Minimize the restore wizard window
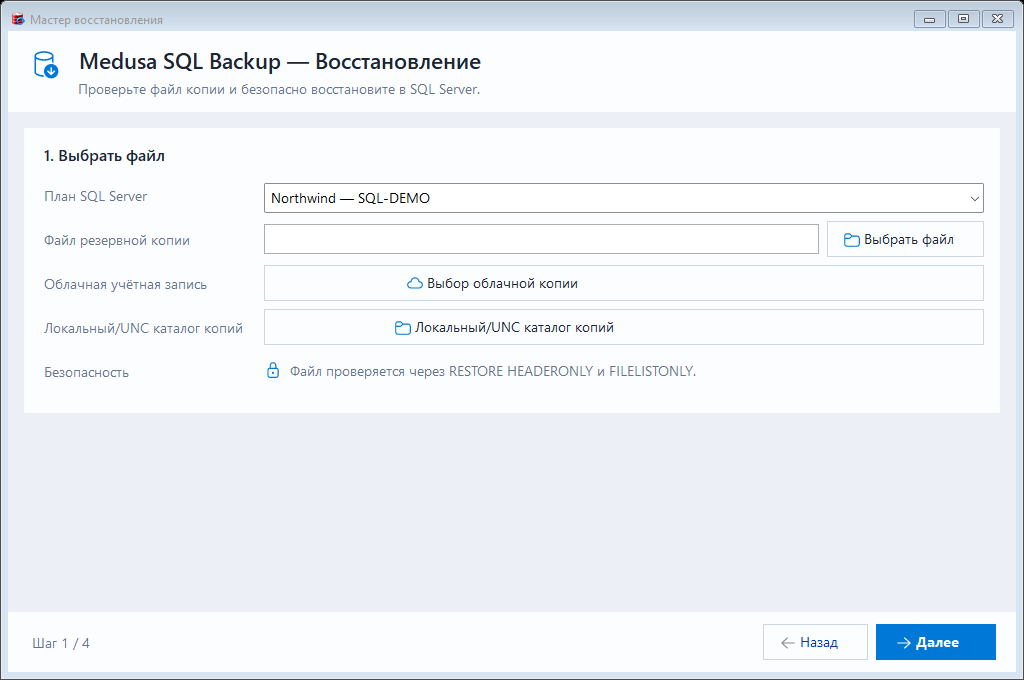This screenshot has width=1024, height=680. (x=929, y=19)
